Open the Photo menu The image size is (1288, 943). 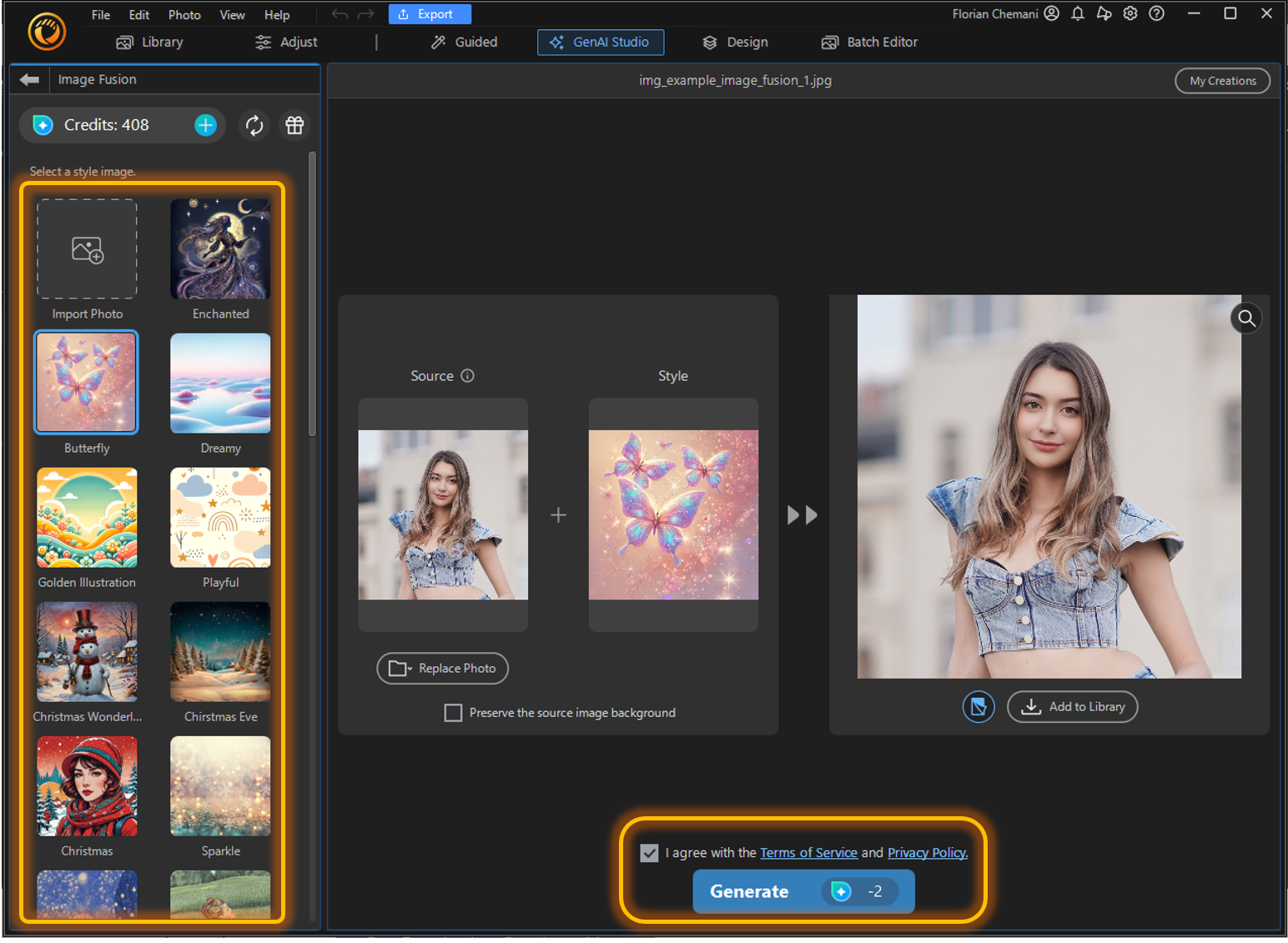[184, 14]
